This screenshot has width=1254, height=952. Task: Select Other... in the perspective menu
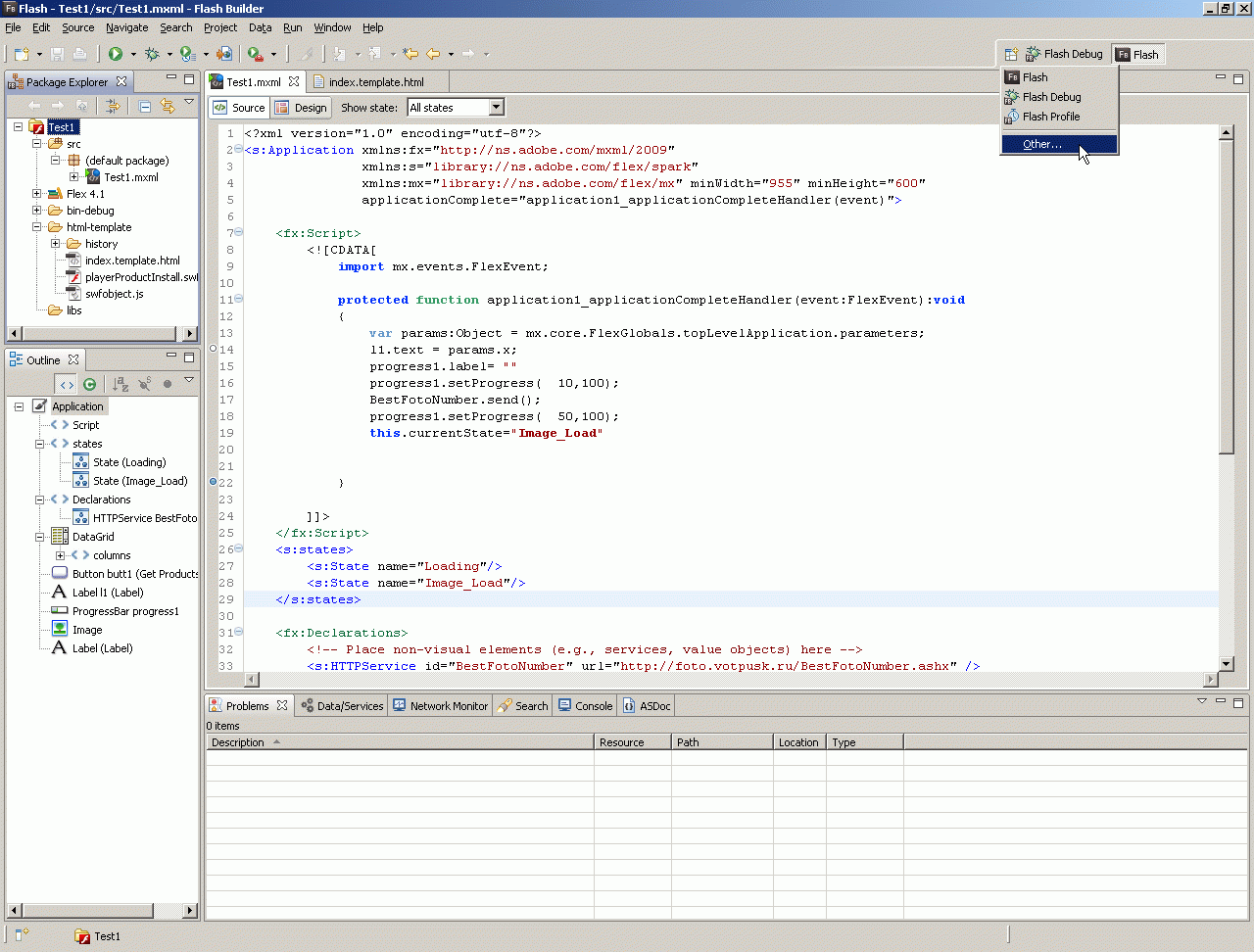point(1041,144)
